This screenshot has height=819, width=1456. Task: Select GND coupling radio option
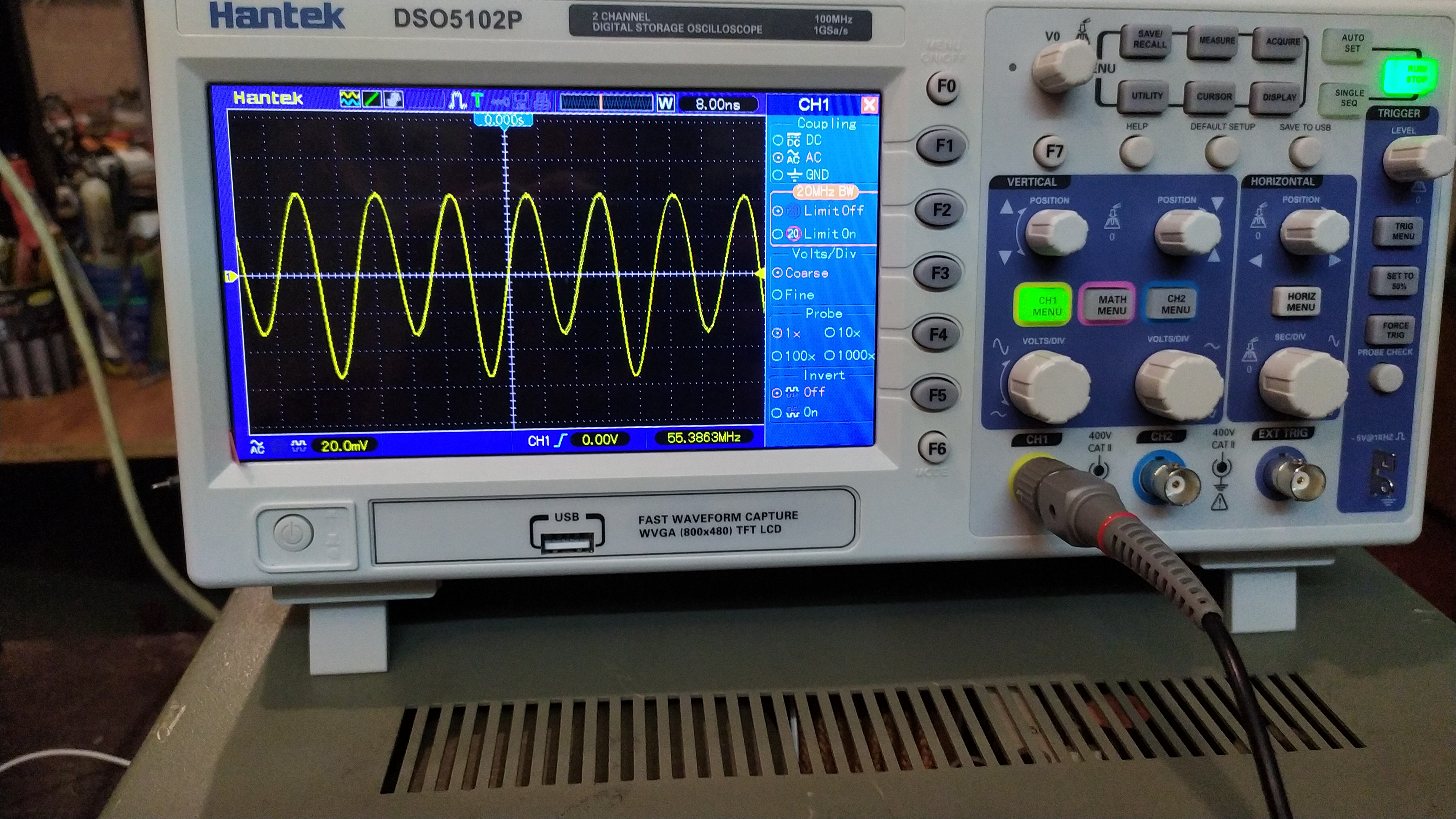click(778, 175)
